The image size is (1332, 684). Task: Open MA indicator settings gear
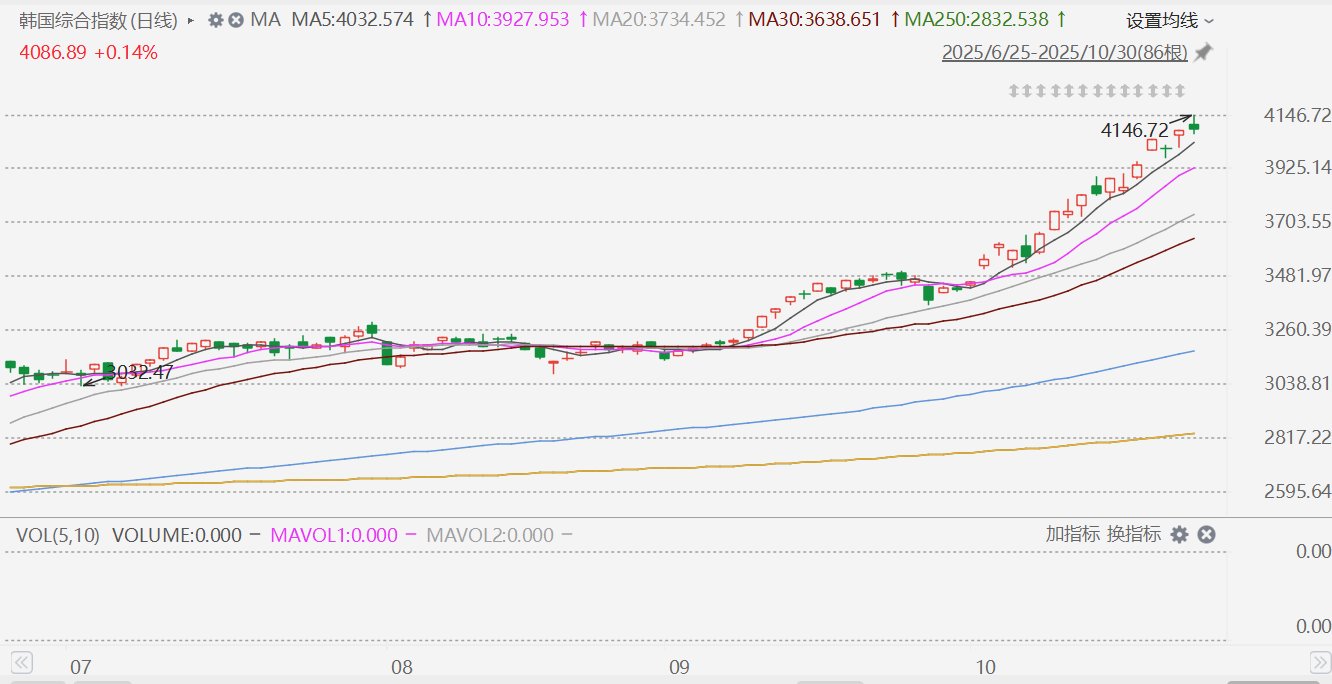(x=215, y=20)
